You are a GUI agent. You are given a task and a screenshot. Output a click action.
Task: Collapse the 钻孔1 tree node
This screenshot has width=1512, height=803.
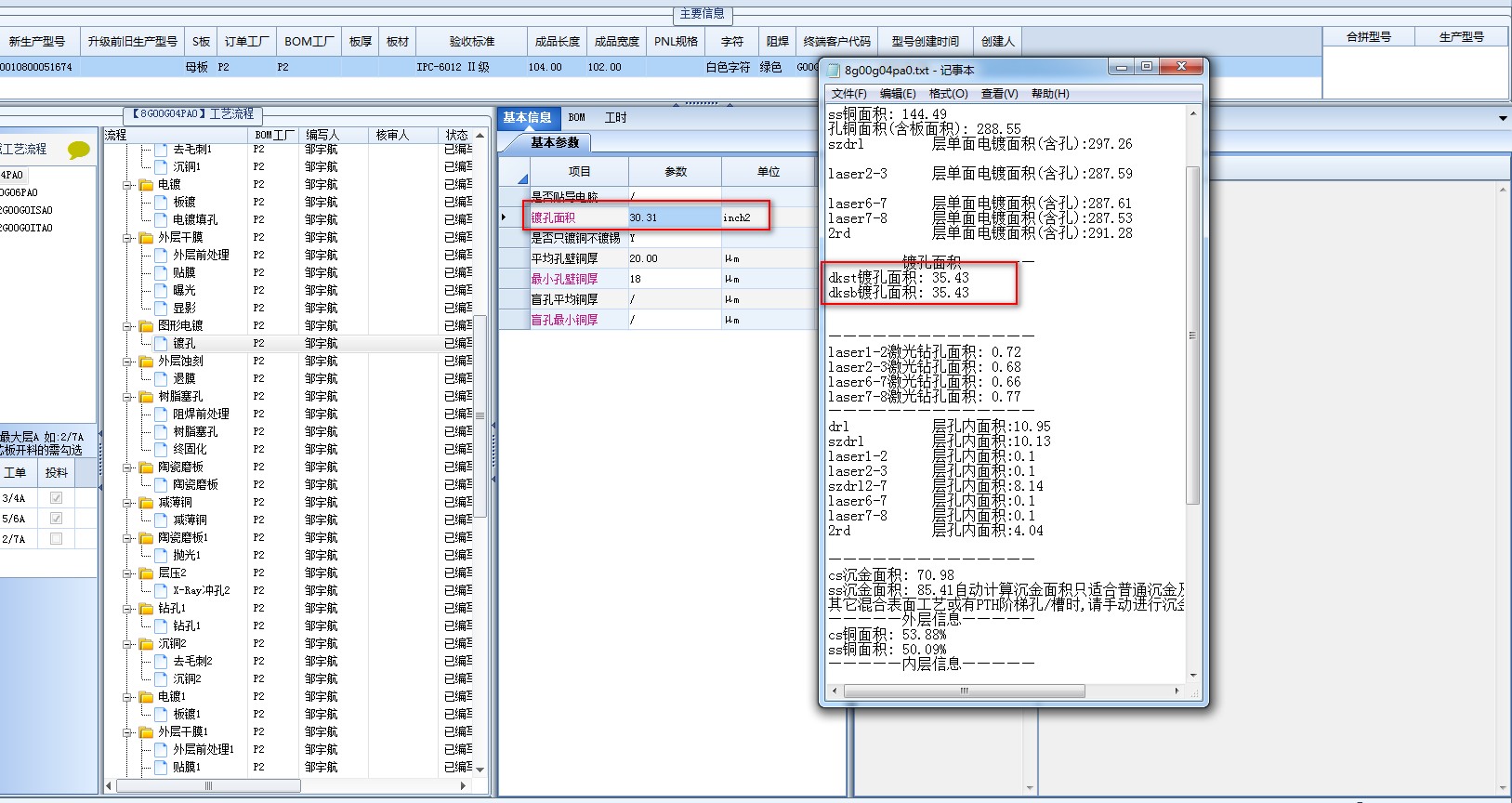pos(127,609)
